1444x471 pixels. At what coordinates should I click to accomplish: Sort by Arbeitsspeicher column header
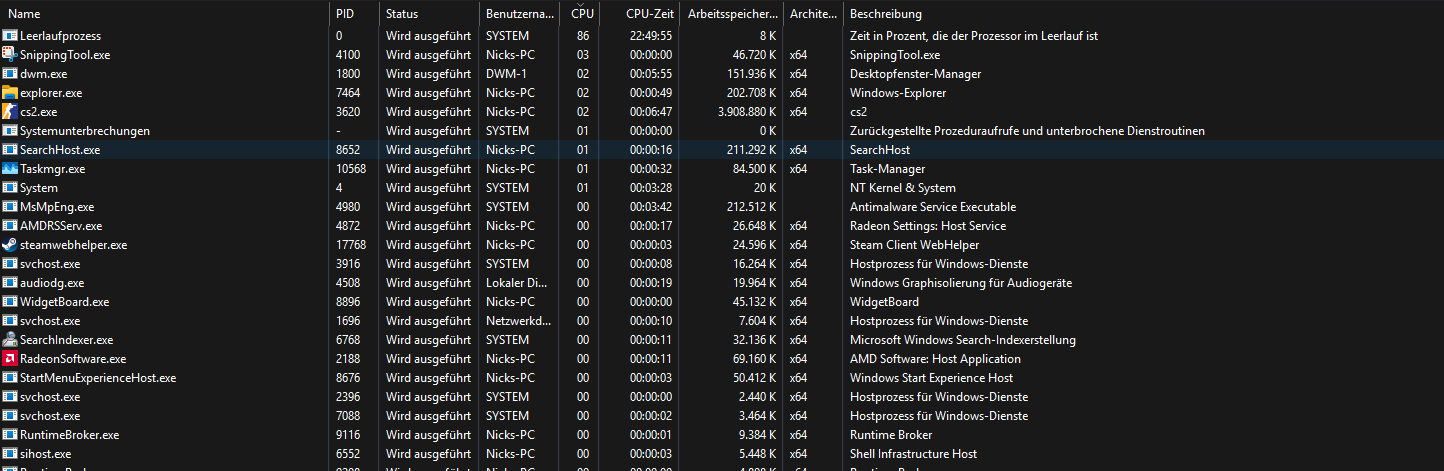point(732,14)
